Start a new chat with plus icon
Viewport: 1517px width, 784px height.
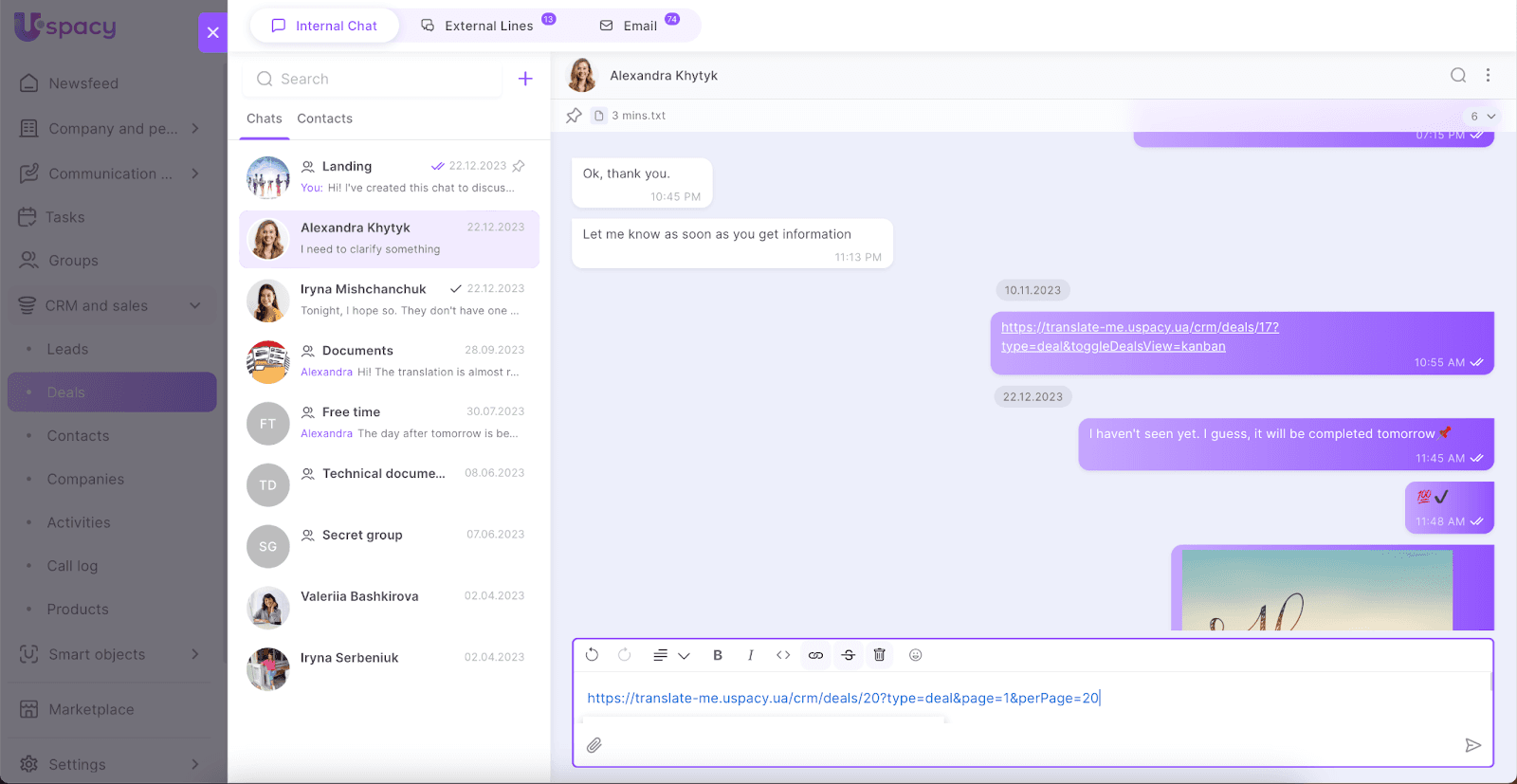point(525,79)
